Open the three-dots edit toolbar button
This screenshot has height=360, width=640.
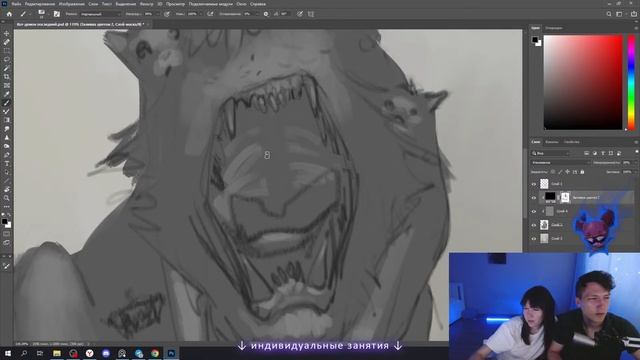point(7,207)
